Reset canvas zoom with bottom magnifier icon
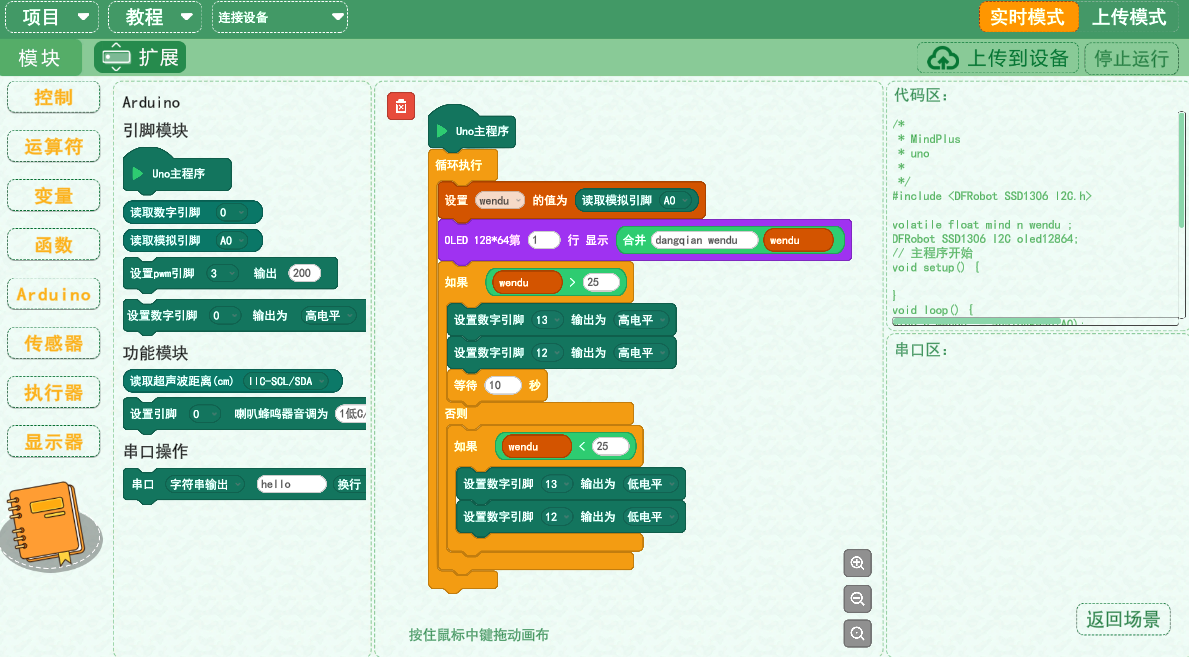 click(858, 633)
